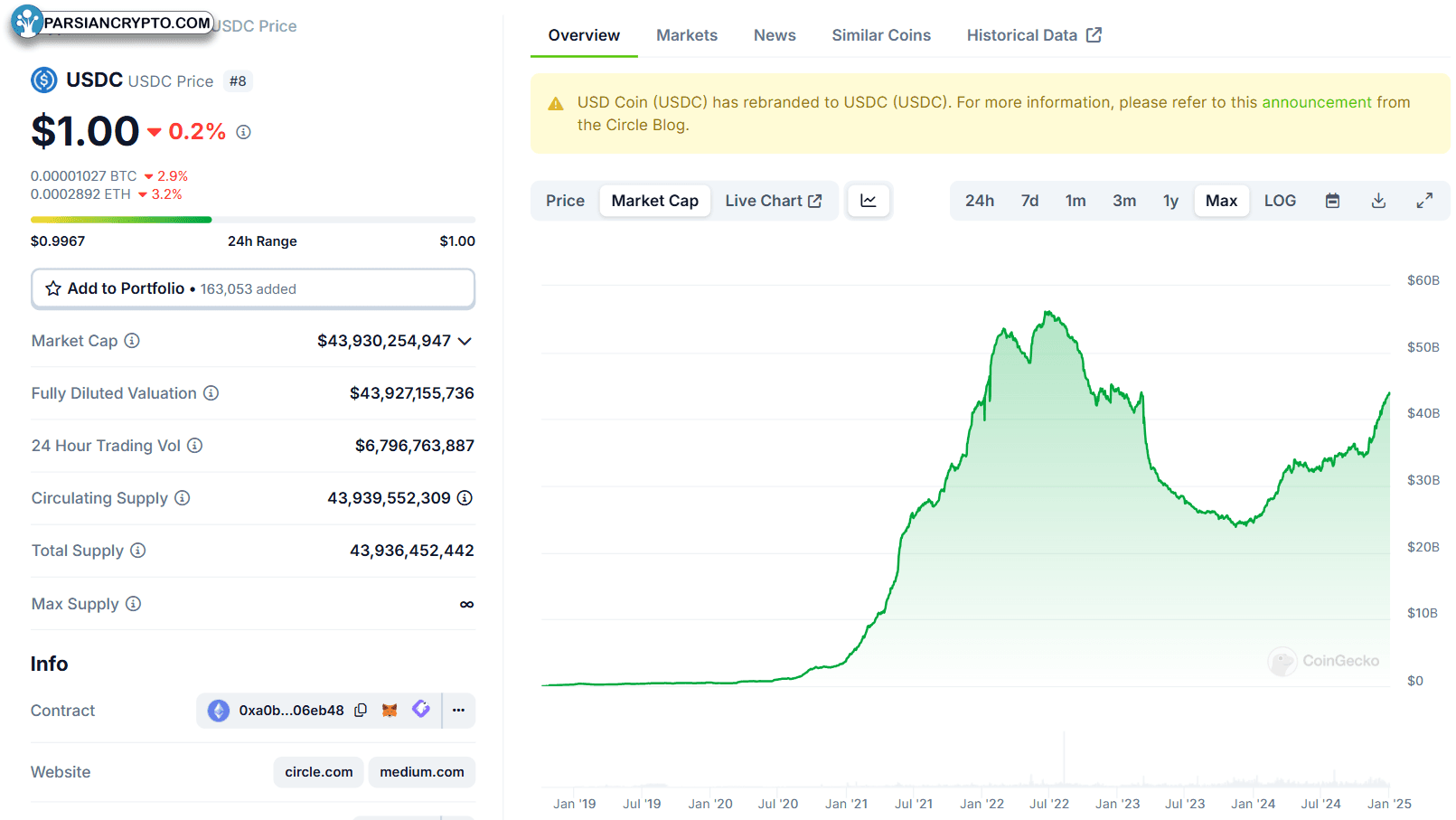Screen dimensions: 1456x820
Task: Click the Ethereum icon in the contract row
Action: (x=219, y=711)
